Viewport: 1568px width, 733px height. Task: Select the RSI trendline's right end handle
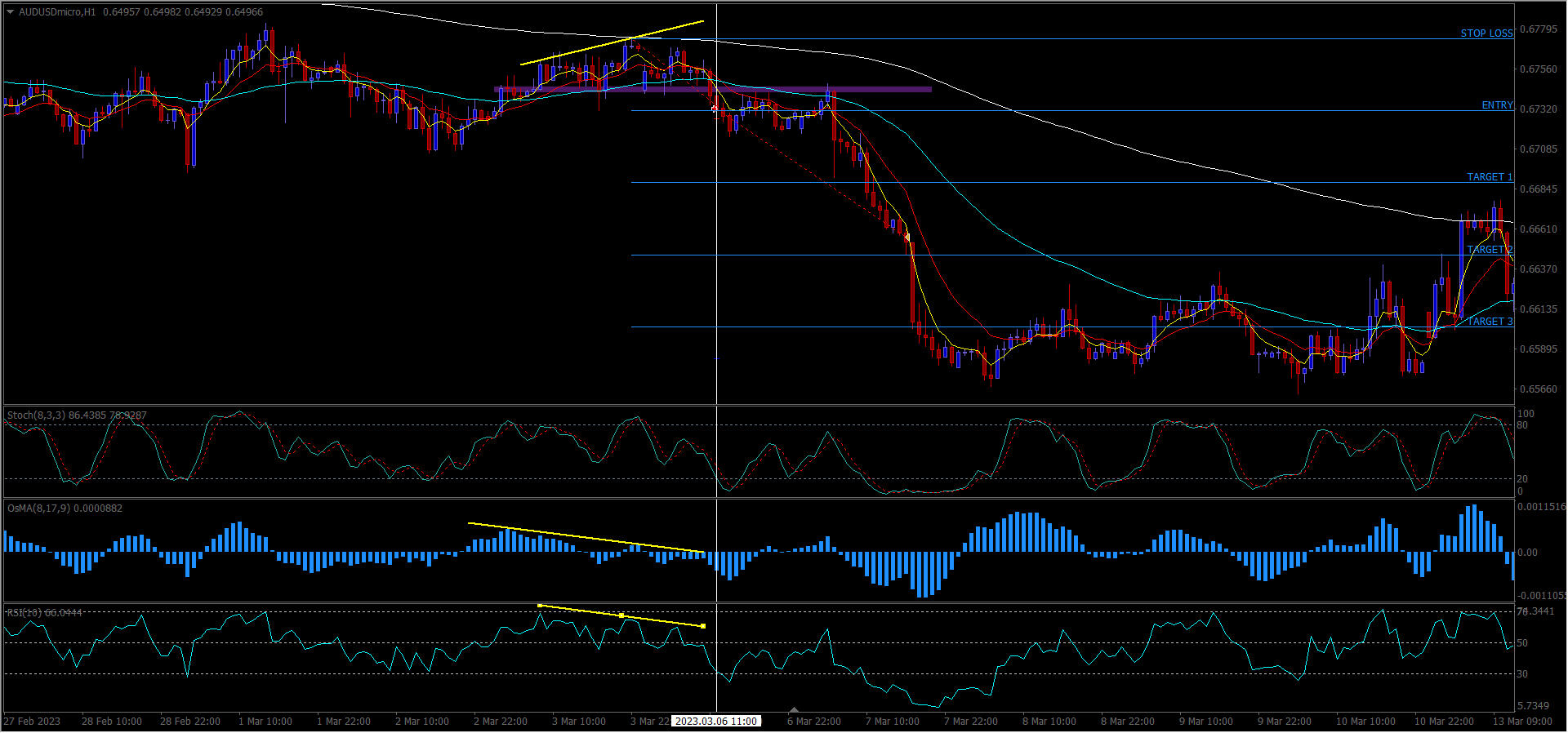pos(703,626)
